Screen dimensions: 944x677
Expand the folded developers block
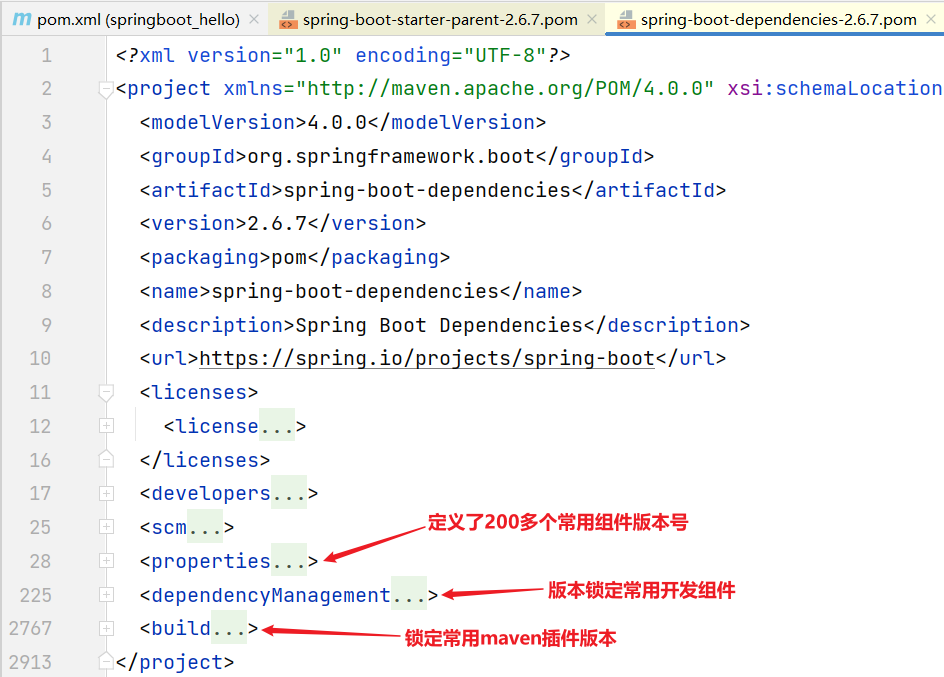tap(106, 493)
